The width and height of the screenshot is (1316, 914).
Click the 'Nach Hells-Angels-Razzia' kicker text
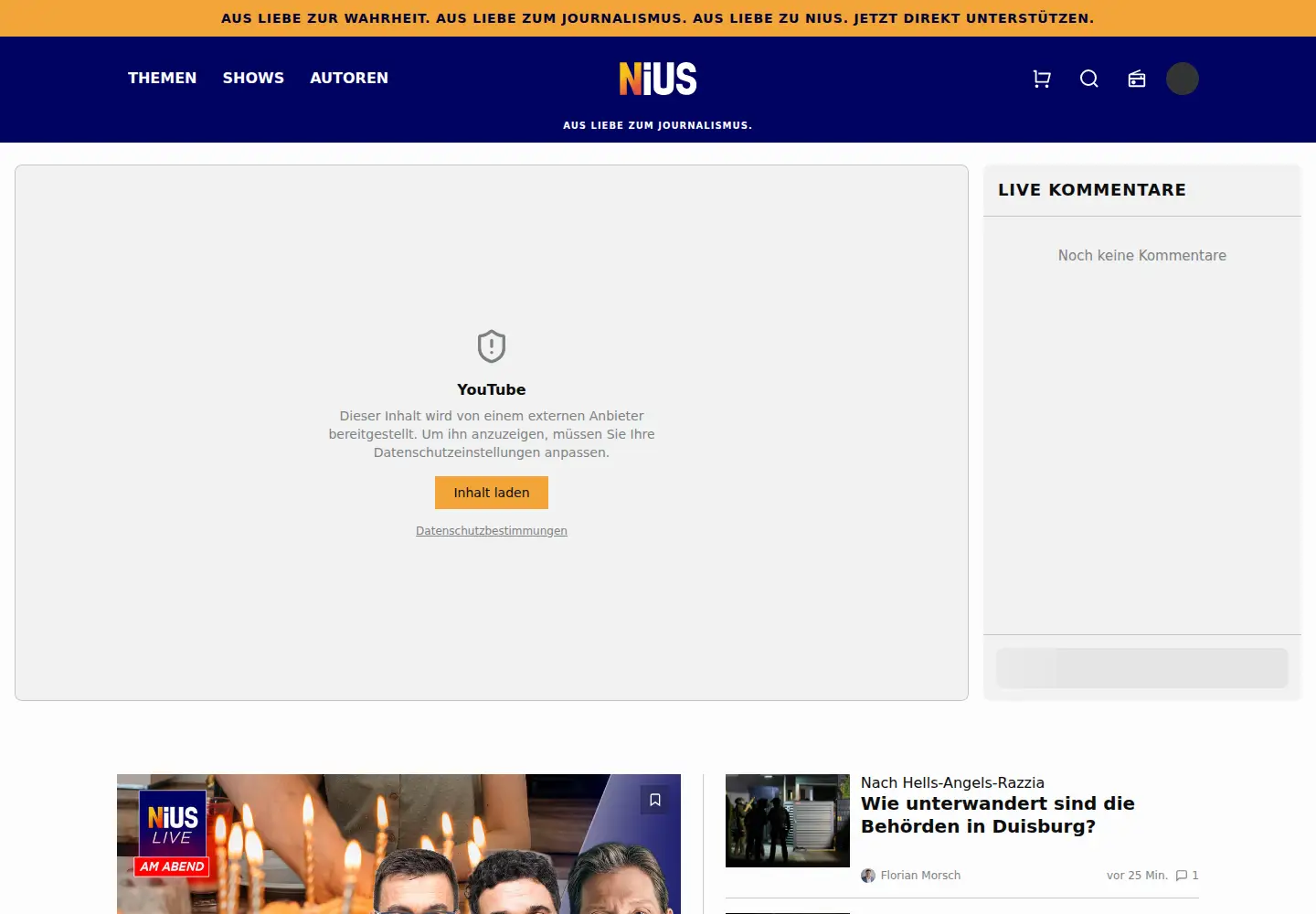(952, 782)
